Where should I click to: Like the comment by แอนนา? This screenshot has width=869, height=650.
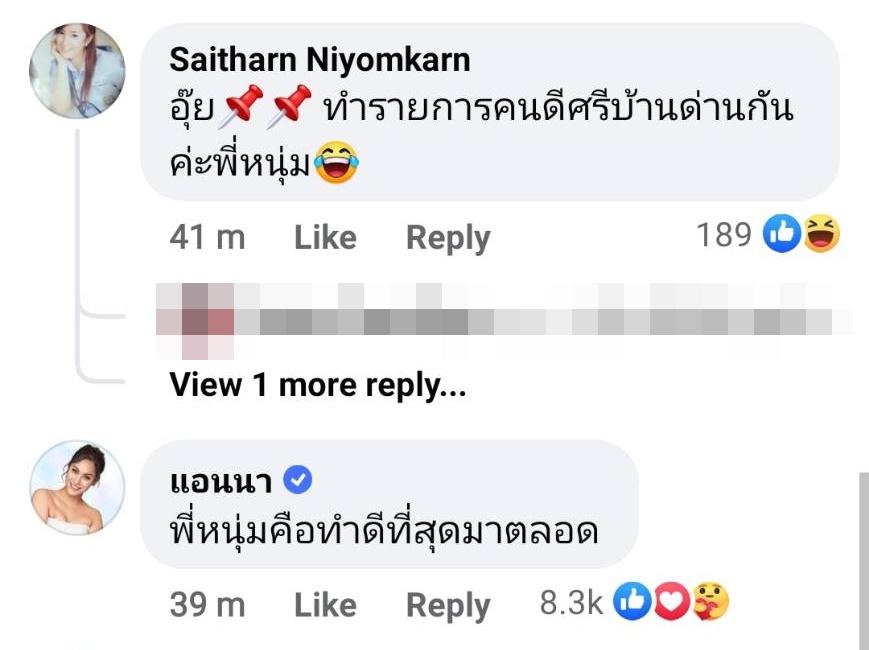(325, 605)
